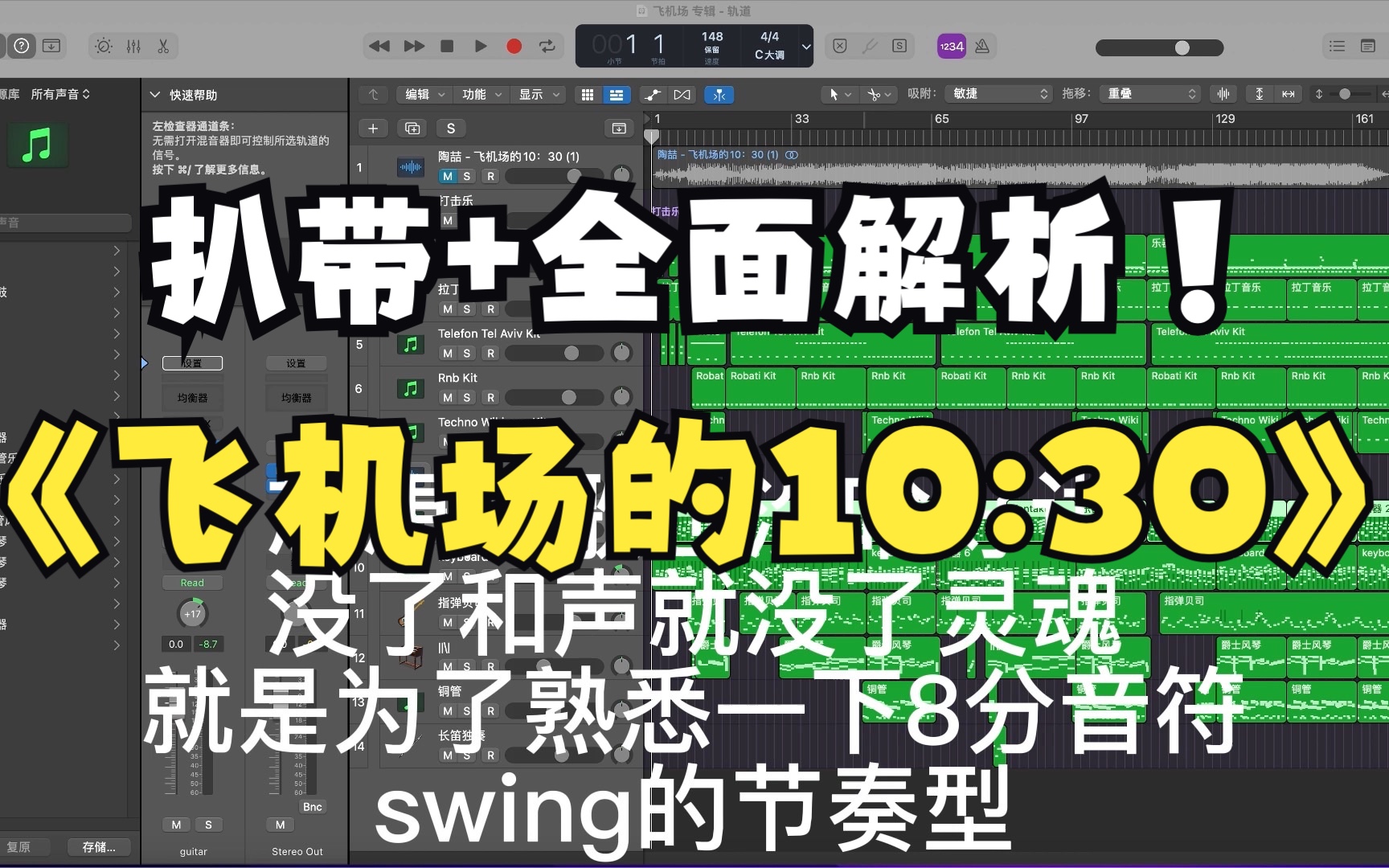Click the 148 tempo value in the LCD
Screen dimensions: 1389x868
point(712,37)
